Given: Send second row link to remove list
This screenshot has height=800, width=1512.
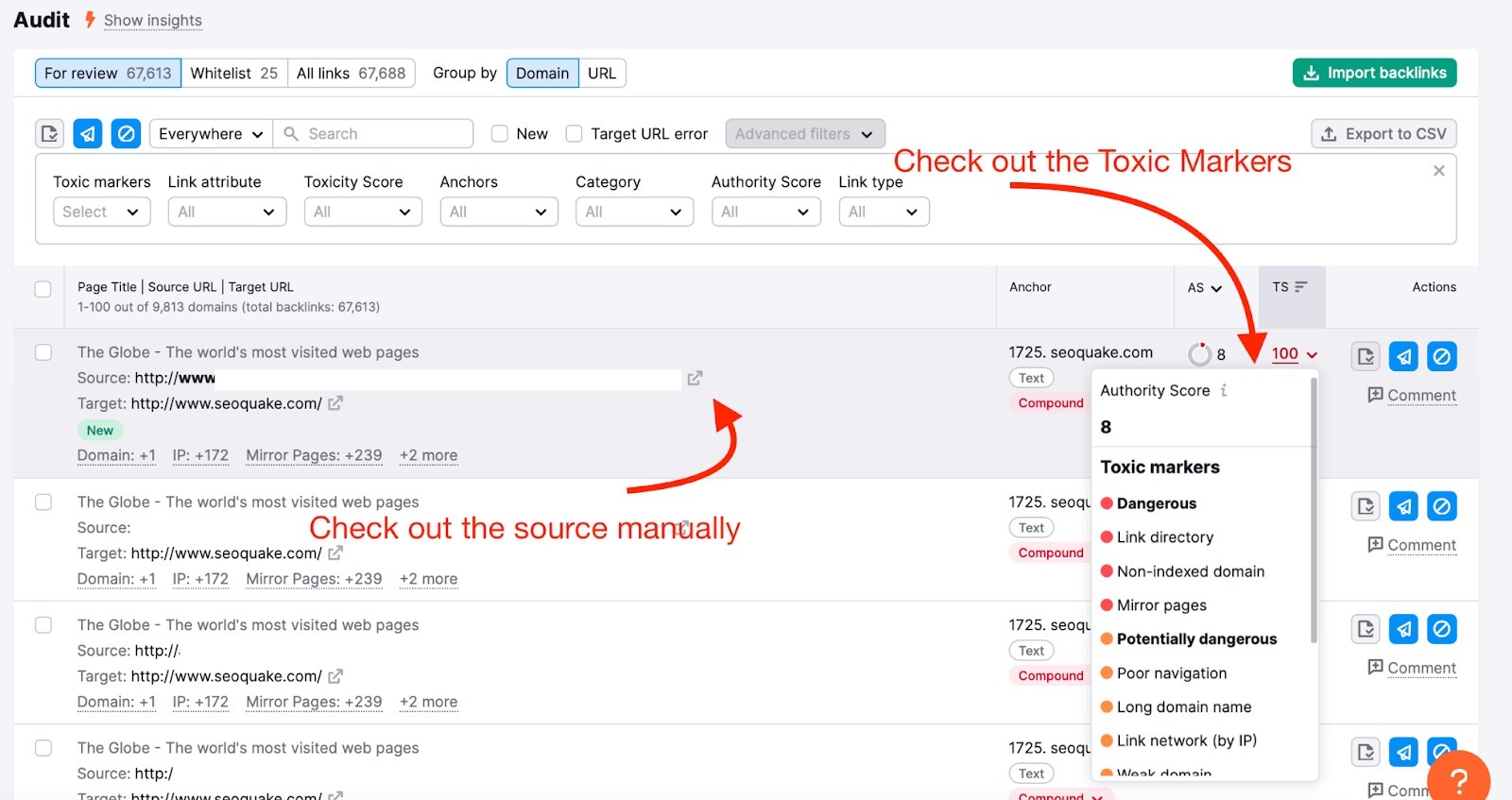Looking at the screenshot, I should (1404, 506).
